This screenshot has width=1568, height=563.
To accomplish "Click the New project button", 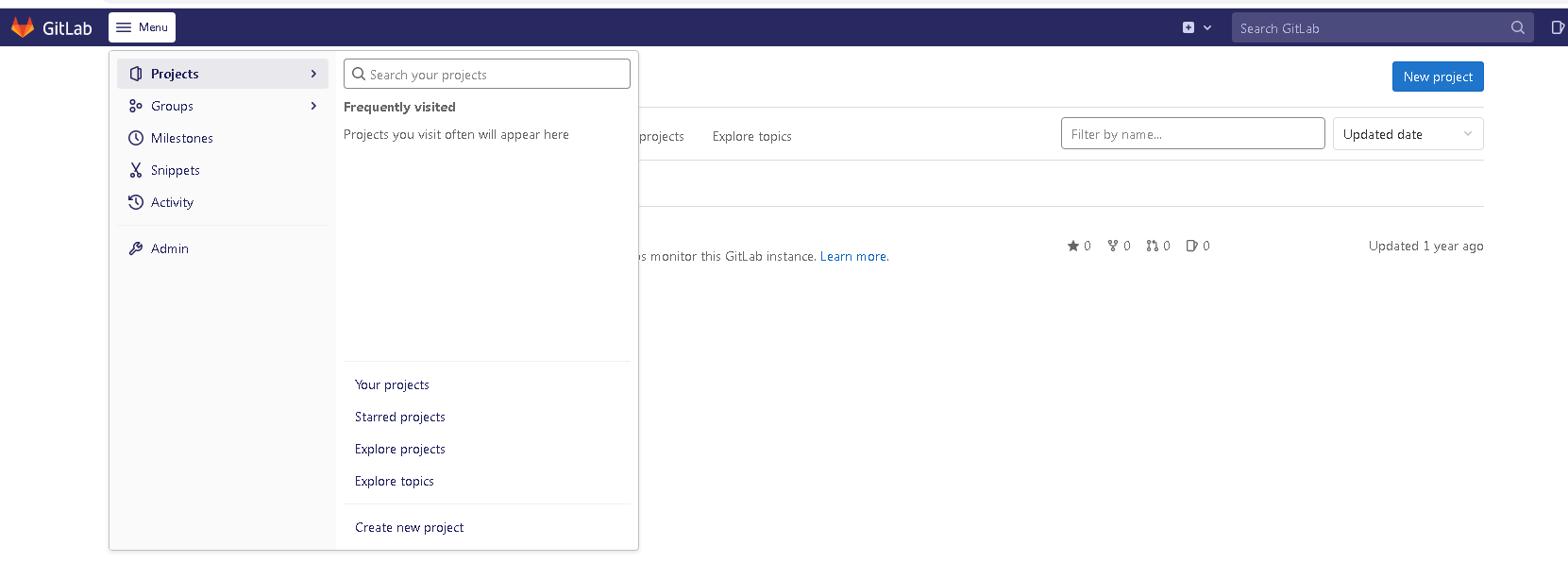I will [x=1438, y=77].
